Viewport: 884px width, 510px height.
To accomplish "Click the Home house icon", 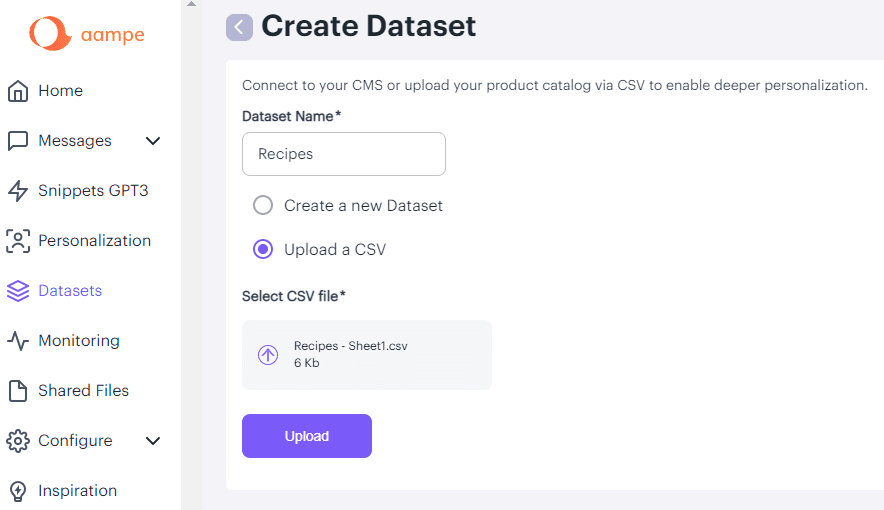I will point(17,91).
